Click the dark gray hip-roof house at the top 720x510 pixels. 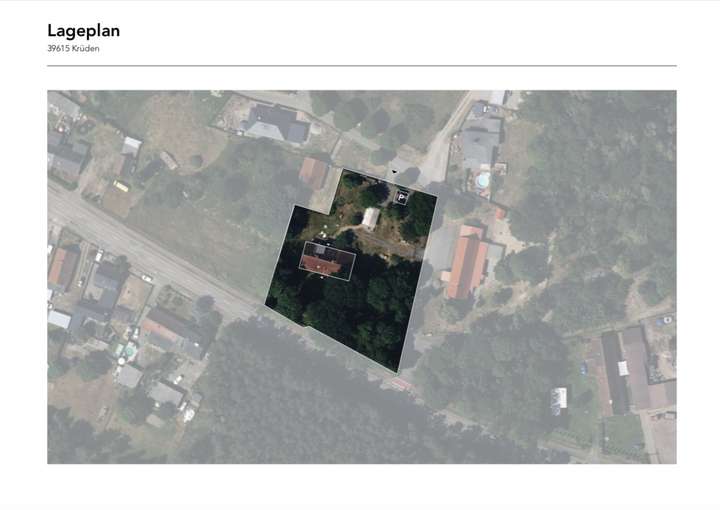coord(277,123)
